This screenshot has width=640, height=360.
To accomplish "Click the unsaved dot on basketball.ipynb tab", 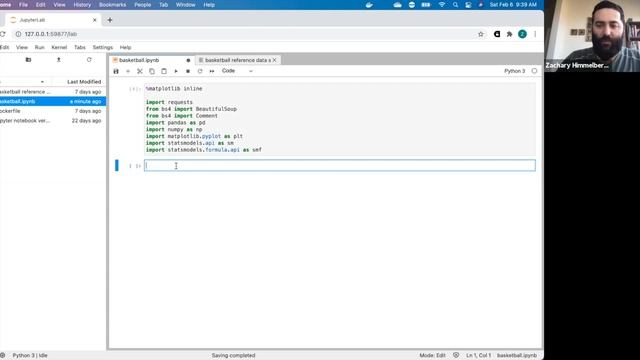I will tap(188, 60).
